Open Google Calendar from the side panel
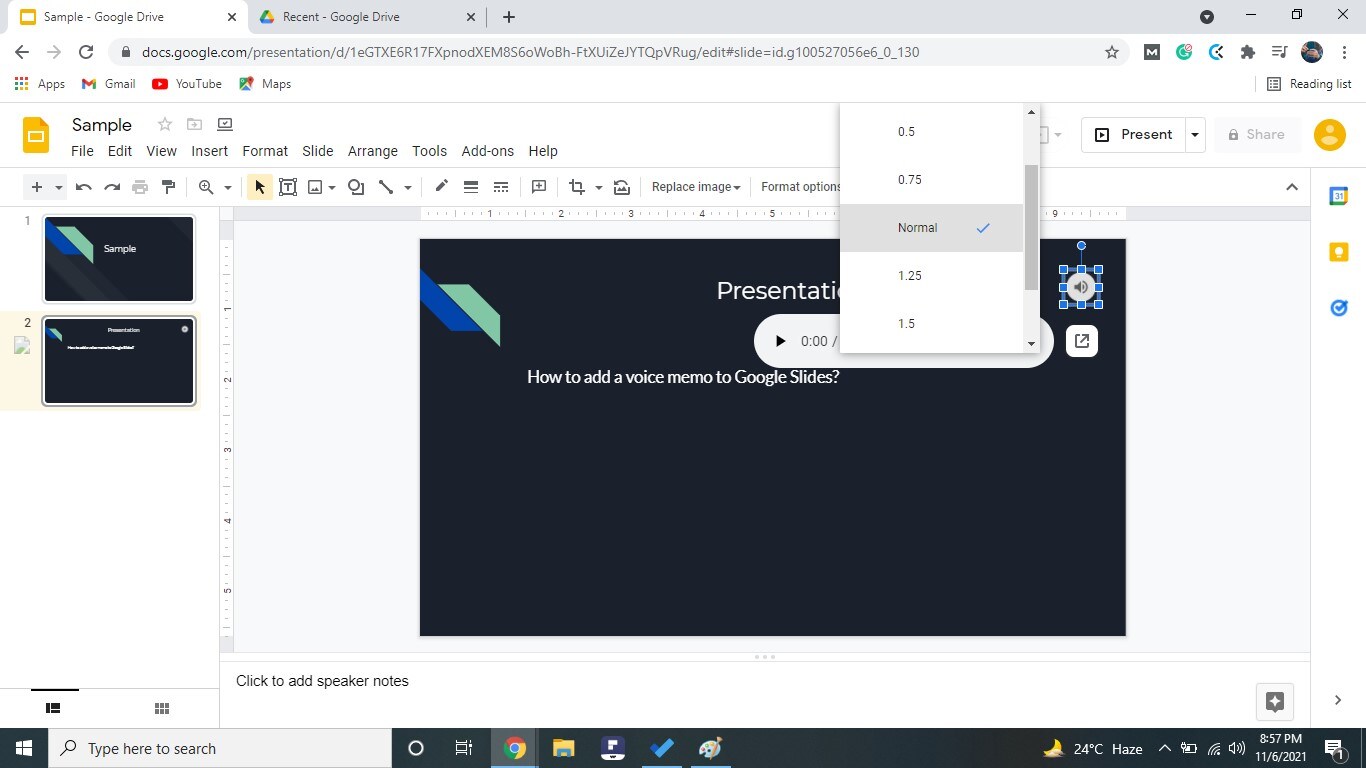This screenshot has width=1366, height=768. (1338, 196)
